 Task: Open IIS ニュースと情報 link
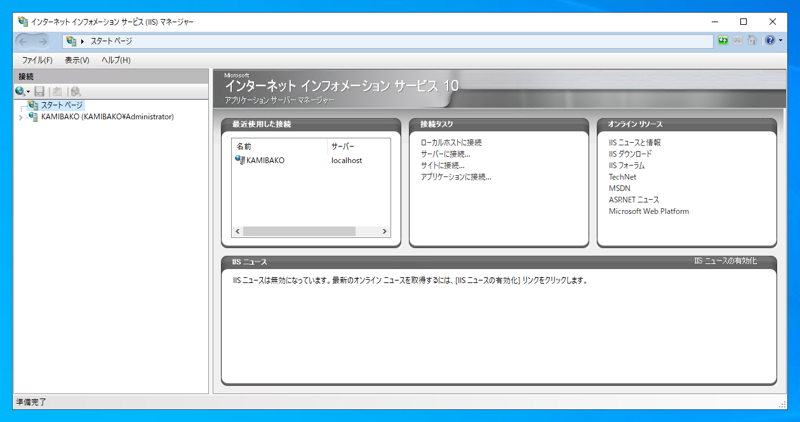point(634,143)
